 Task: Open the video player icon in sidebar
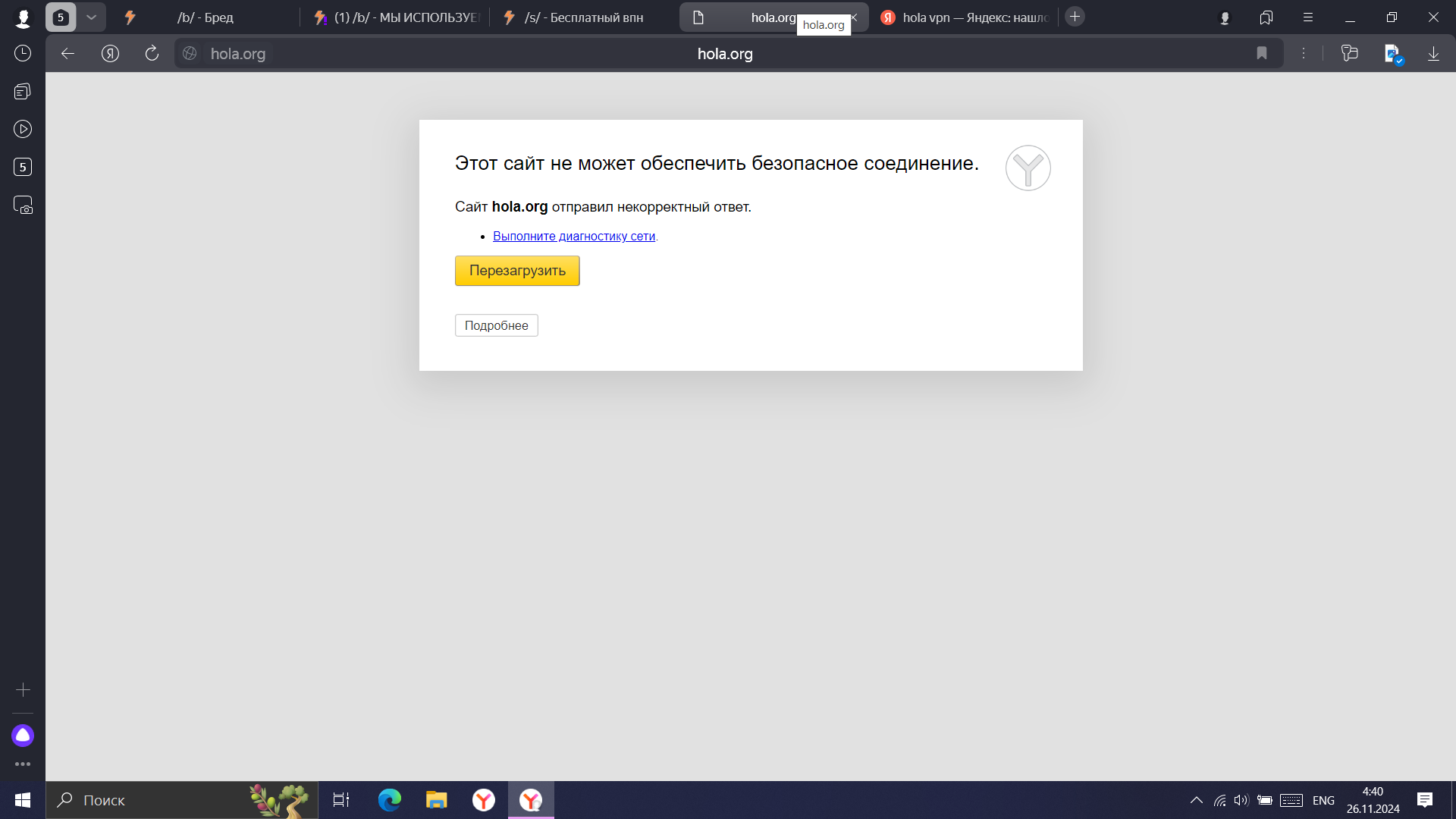click(23, 129)
